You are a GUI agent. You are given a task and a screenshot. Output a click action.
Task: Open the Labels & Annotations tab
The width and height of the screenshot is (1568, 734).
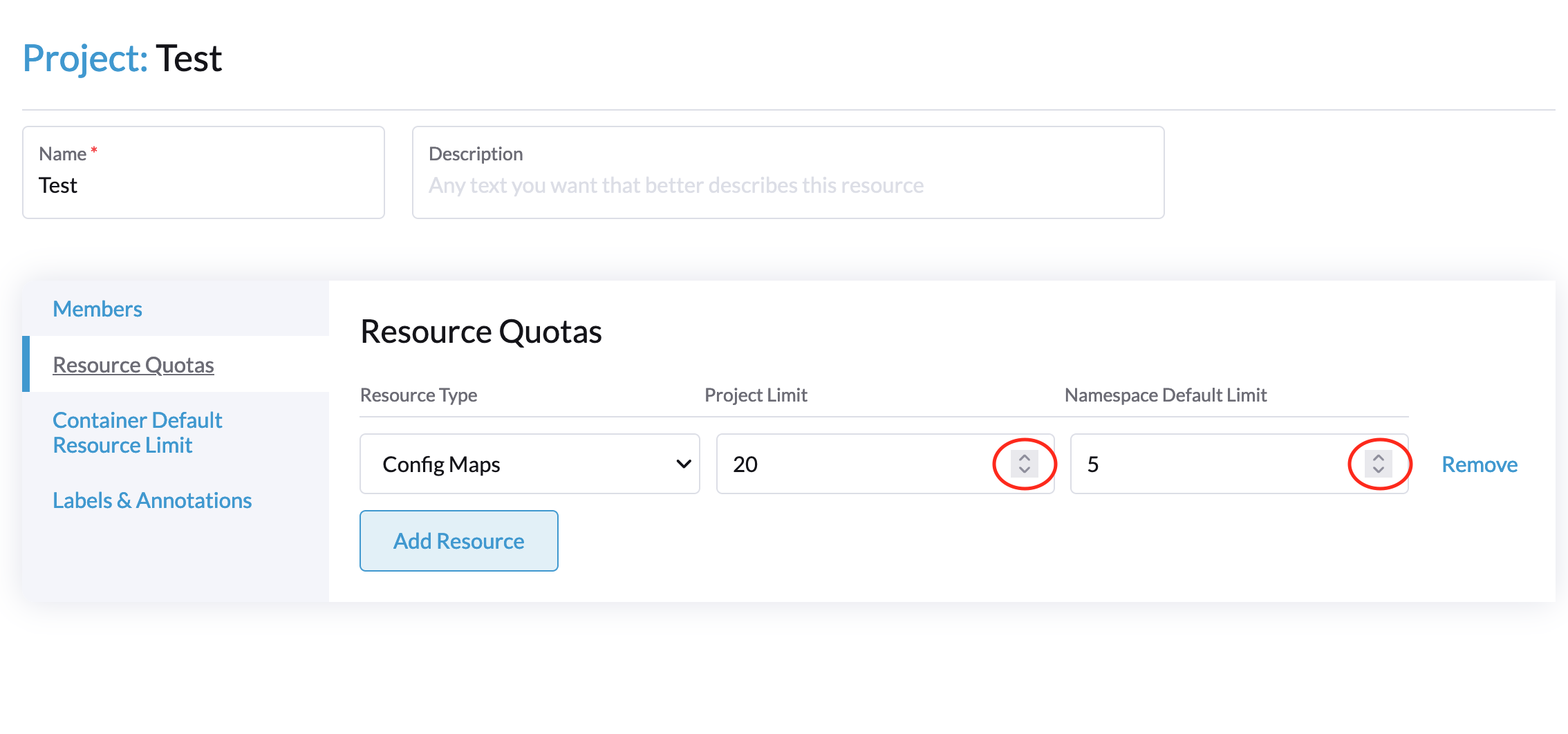click(153, 500)
